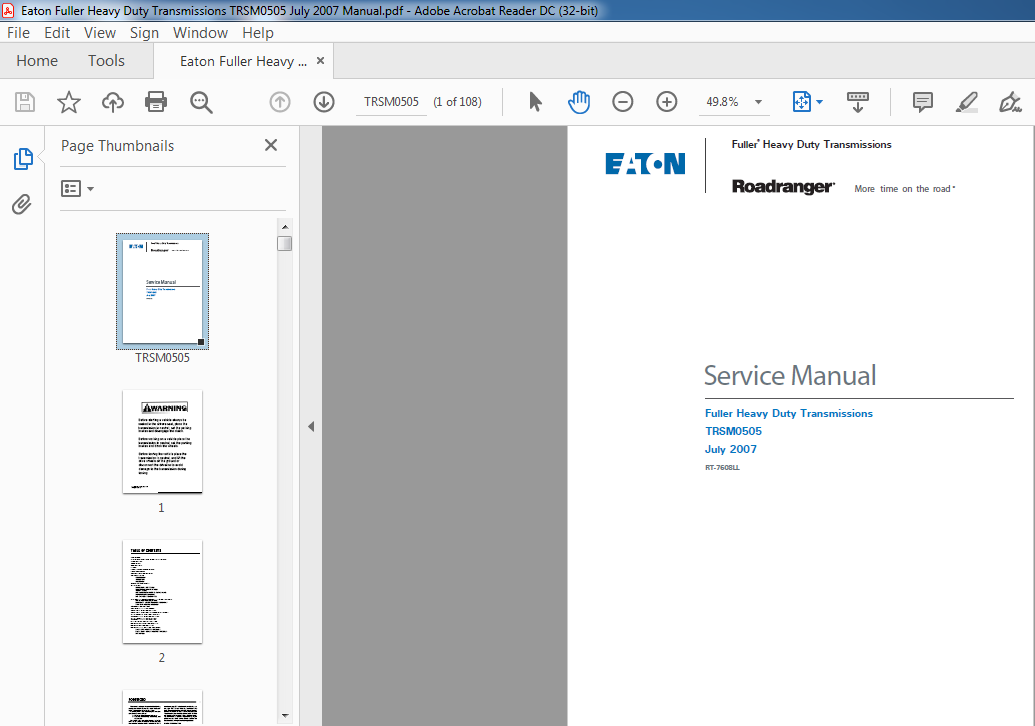Select the TRSM0505 cover page thumbnail
Viewport: 1035px width, 726px height.
point(162,291)
